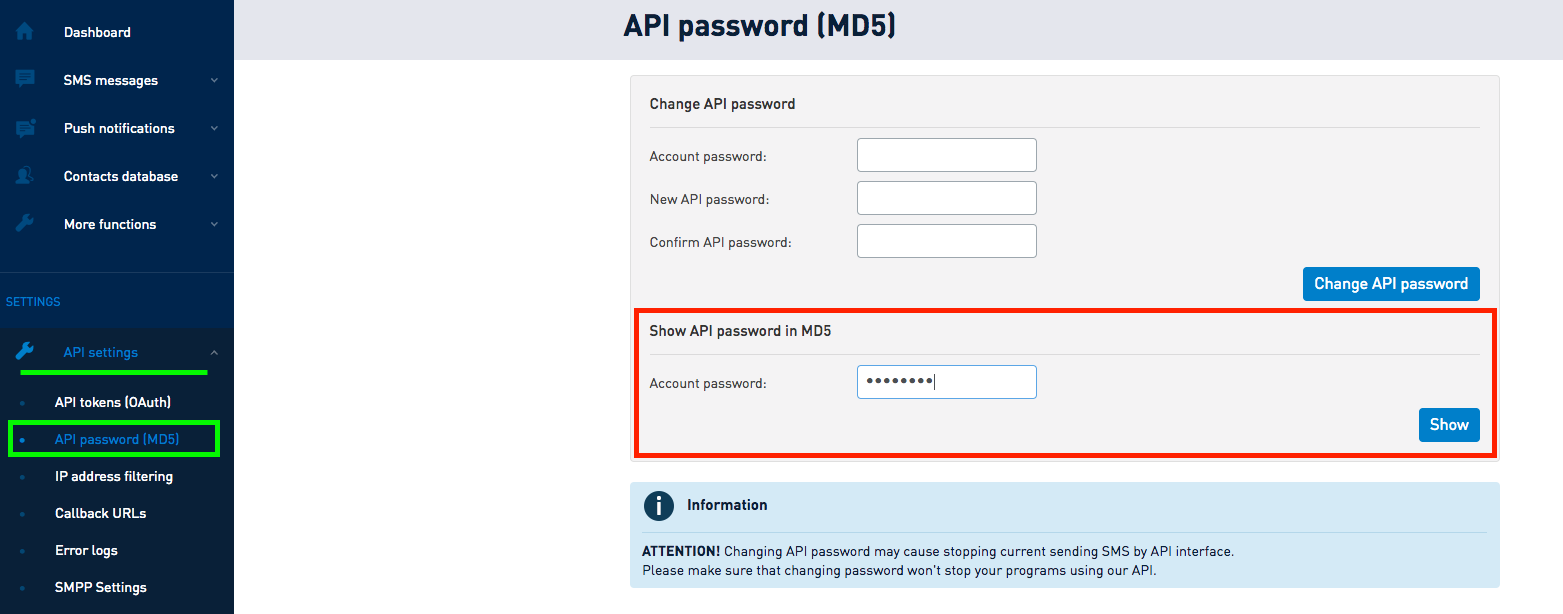Open the Error logs page
The height and width of the screenshot is (614, 1563).
coord(86,550)
